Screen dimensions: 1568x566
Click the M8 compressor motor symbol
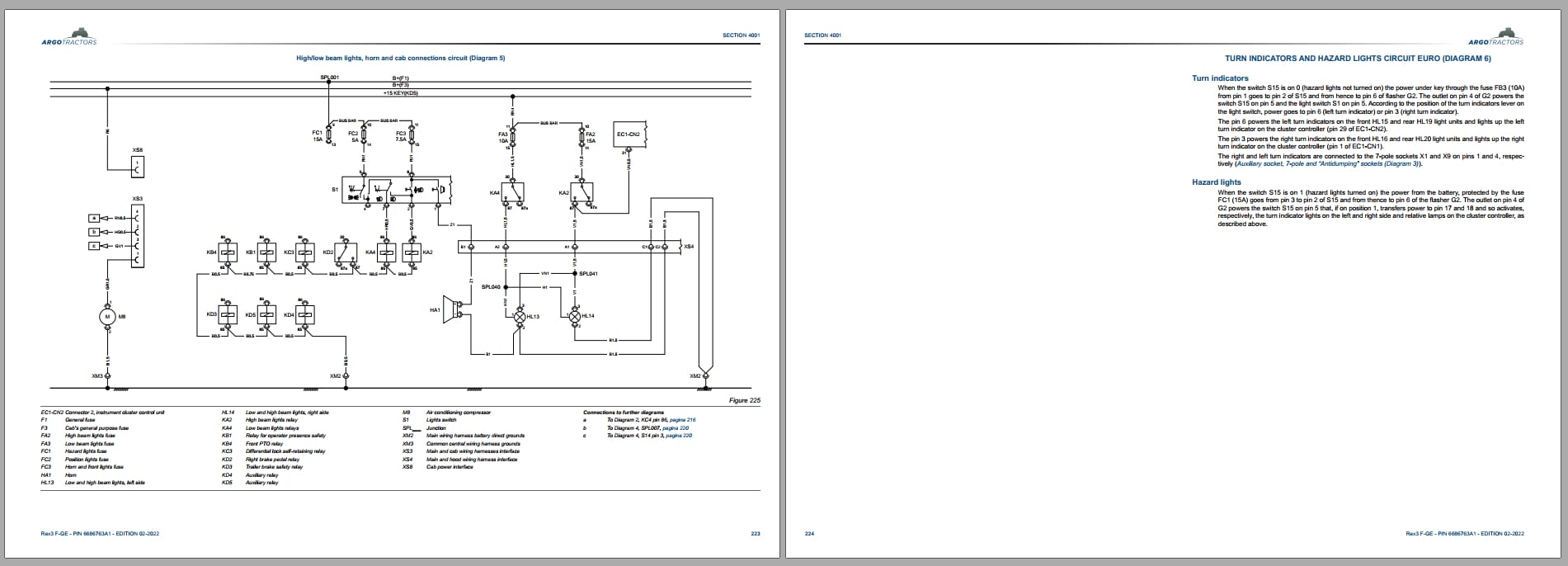pos(108,317)
